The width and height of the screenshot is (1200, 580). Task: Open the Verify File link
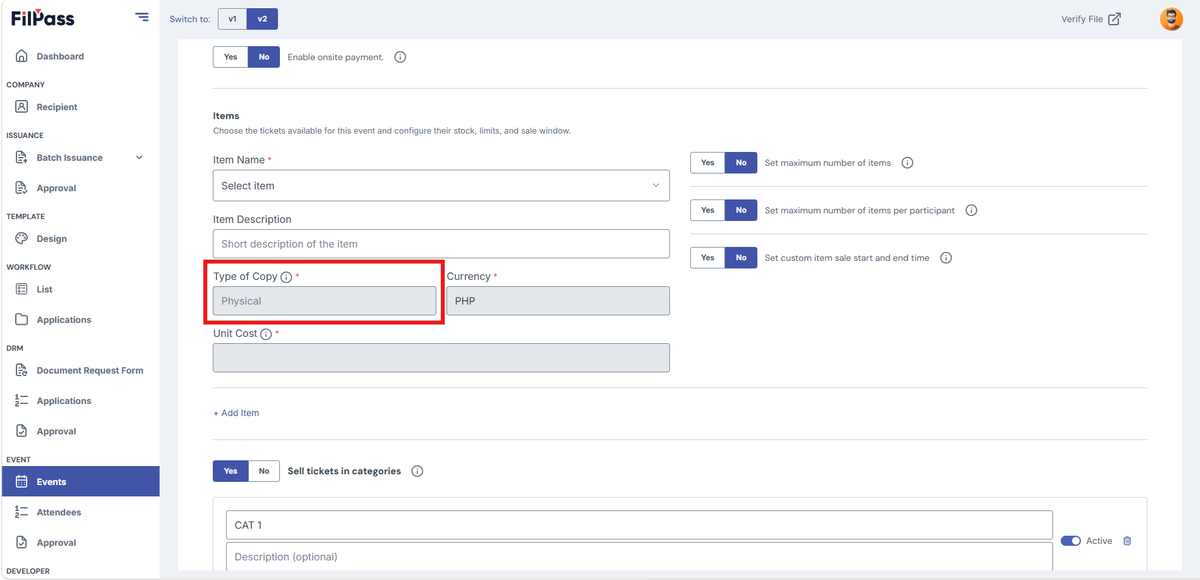(1091, 19)
